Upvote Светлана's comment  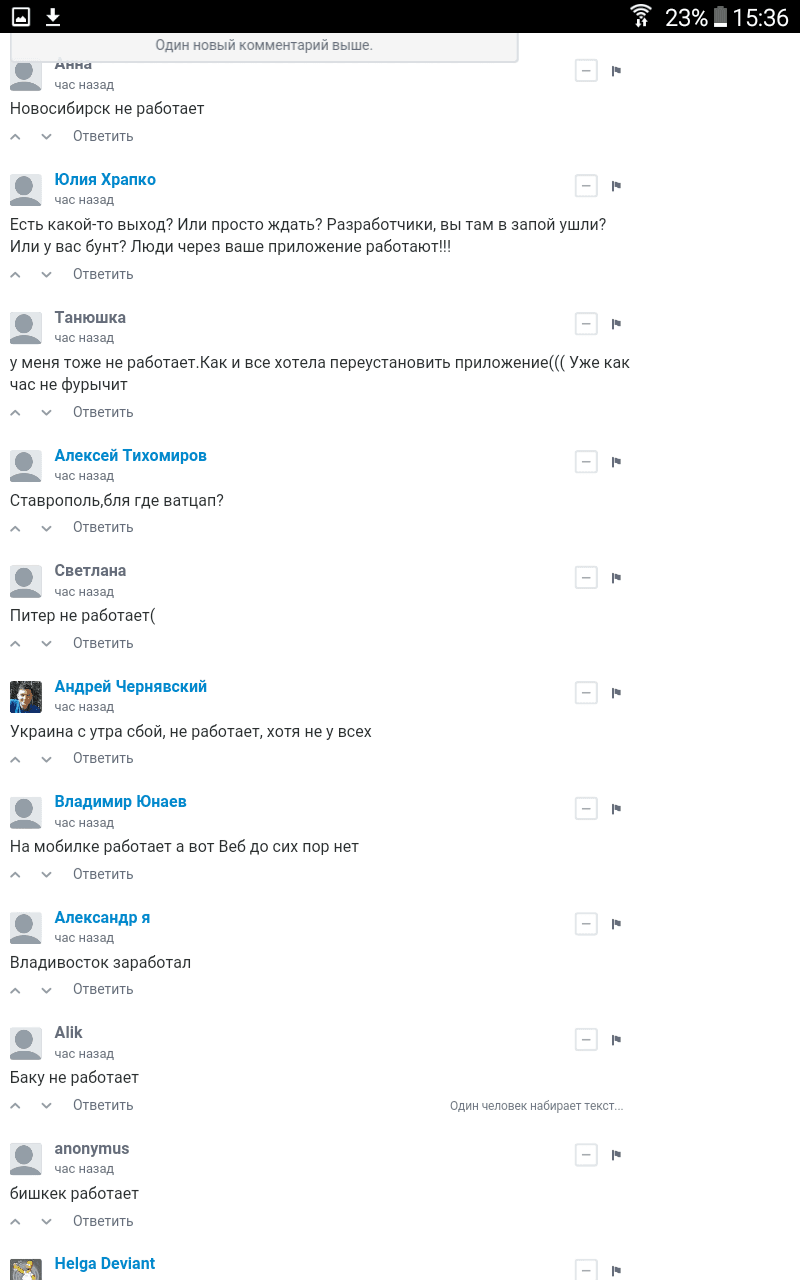(x=16, y=644)
